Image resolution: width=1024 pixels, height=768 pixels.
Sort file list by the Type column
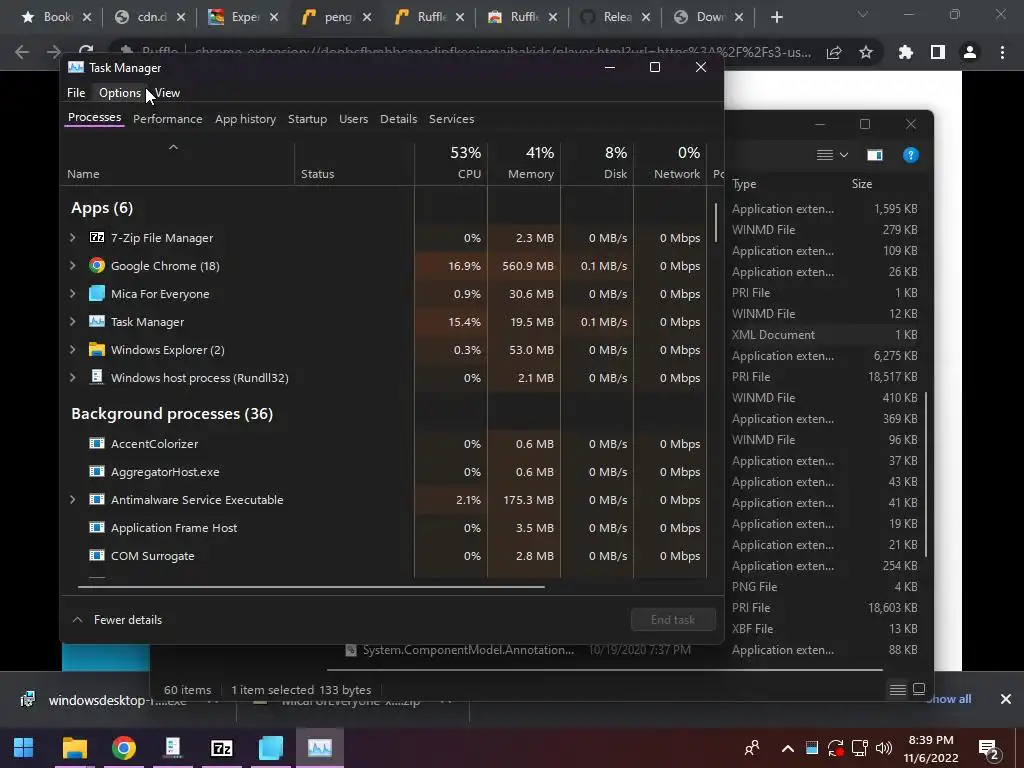pos(744,184)
